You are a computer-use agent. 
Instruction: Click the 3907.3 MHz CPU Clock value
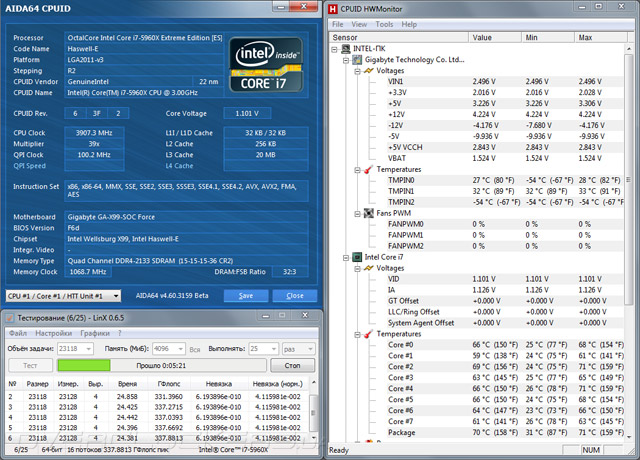pos(94,133)
